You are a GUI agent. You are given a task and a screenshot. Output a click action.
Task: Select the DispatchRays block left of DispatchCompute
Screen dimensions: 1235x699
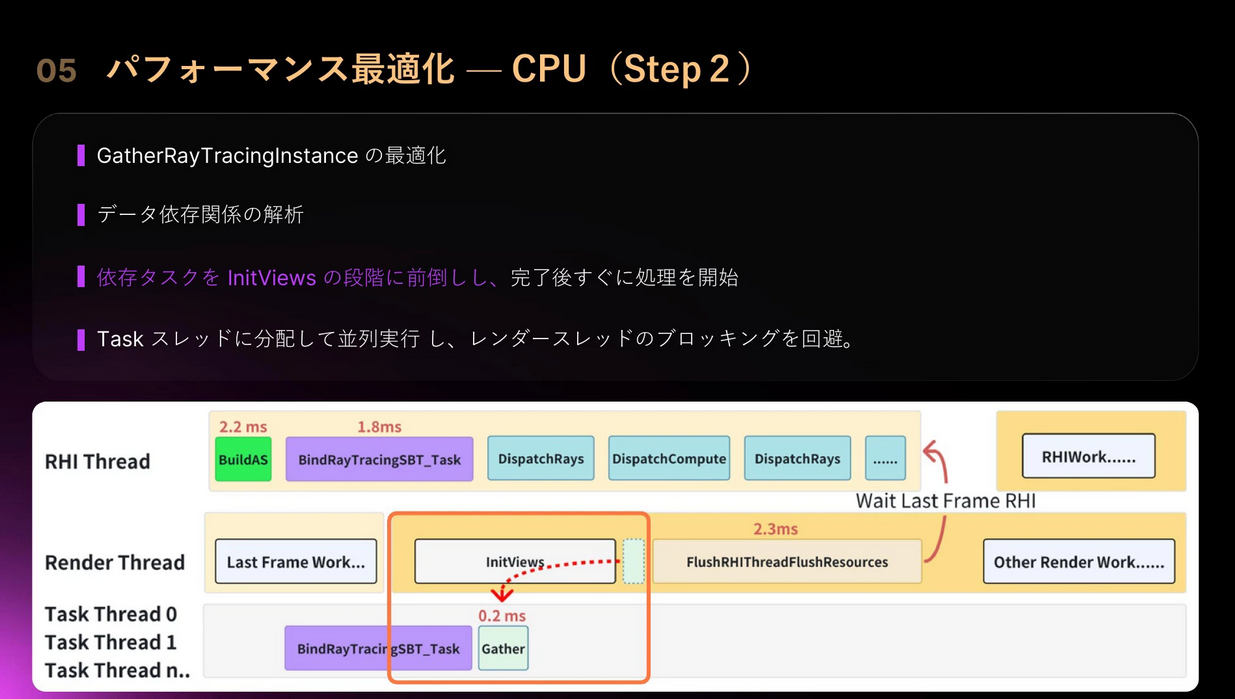pyautogui.click(x=541, y=459)
